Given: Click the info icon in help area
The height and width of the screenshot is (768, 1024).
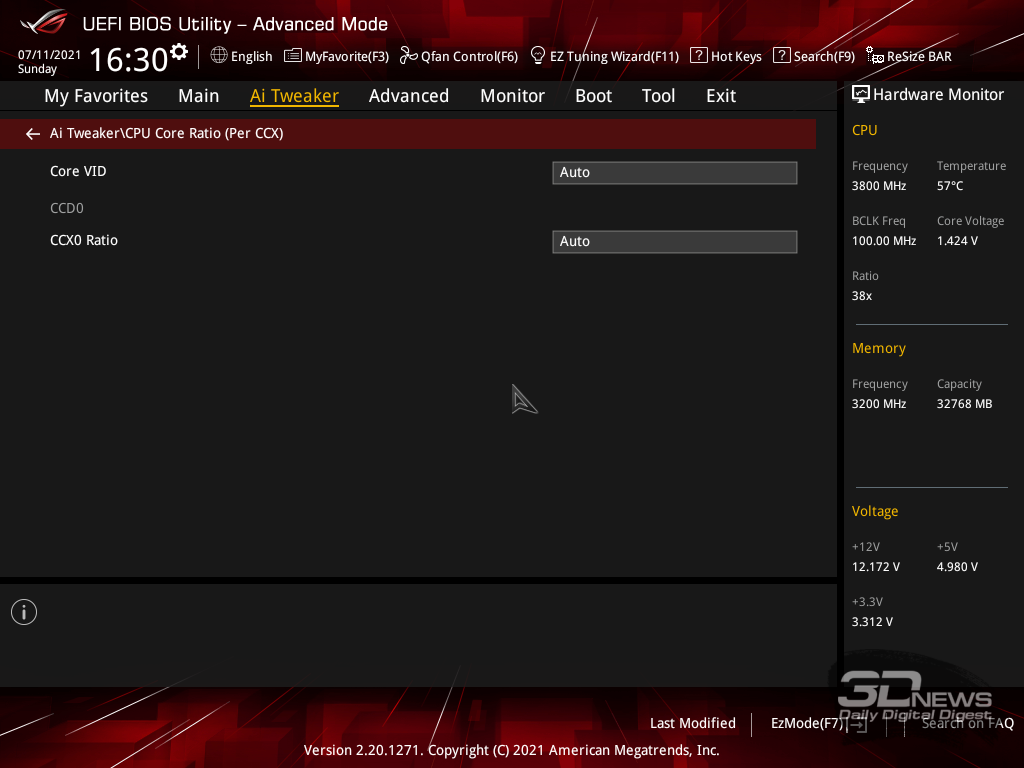Looking at the screenshot, I should pos(24,612).
